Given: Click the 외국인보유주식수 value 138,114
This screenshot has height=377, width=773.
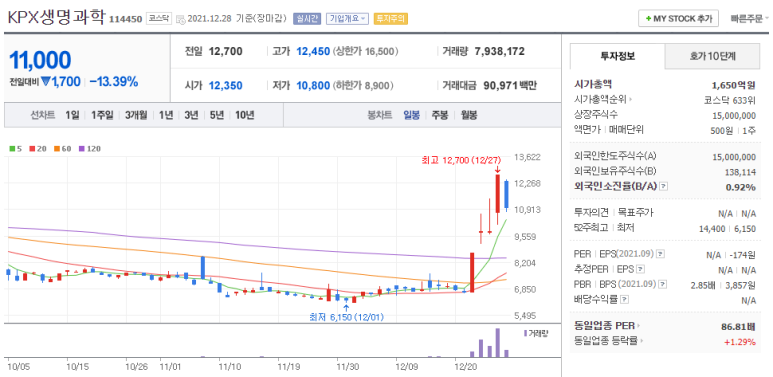Looking at the screenshot, I should [x=740, y=172].
